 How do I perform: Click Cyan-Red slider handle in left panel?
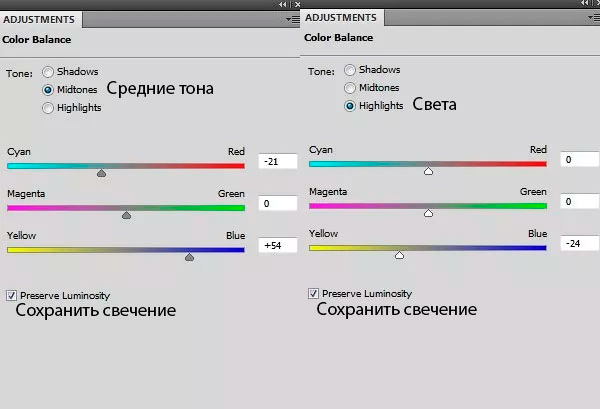[x=101, y=173]
